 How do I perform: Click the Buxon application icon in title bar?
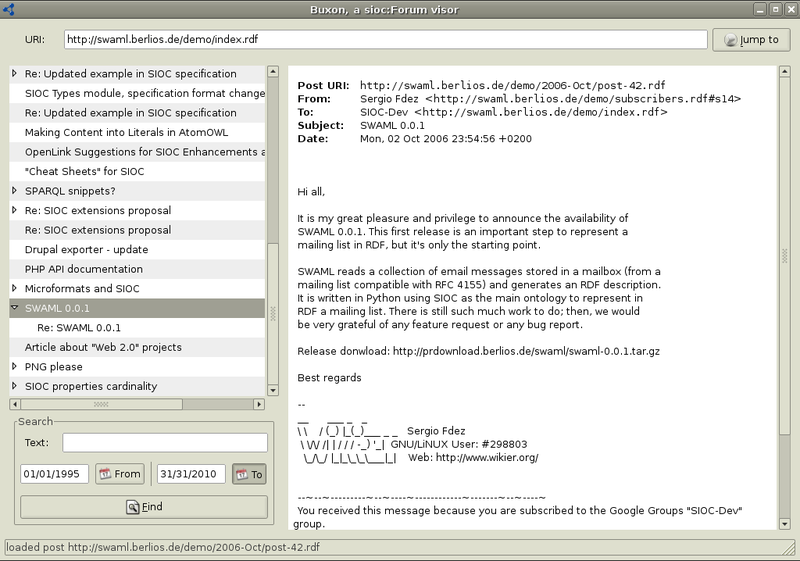[8, 9]
